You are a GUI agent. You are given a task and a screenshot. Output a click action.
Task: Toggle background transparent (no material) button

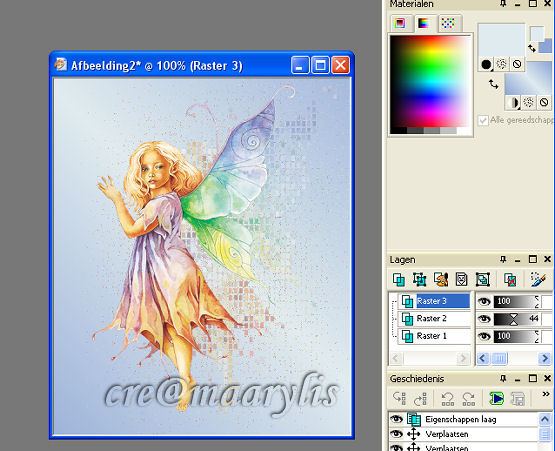[544, 103]
